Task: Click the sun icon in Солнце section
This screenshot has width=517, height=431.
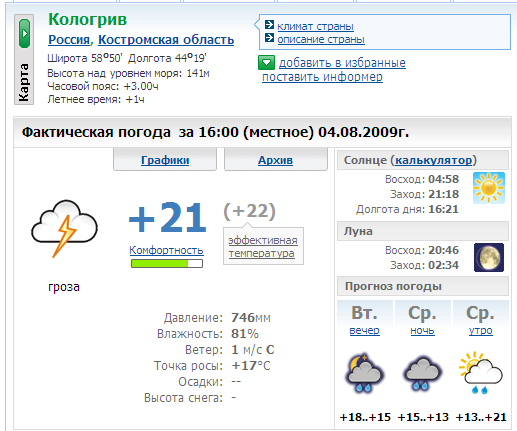Action: pos(489,188)
